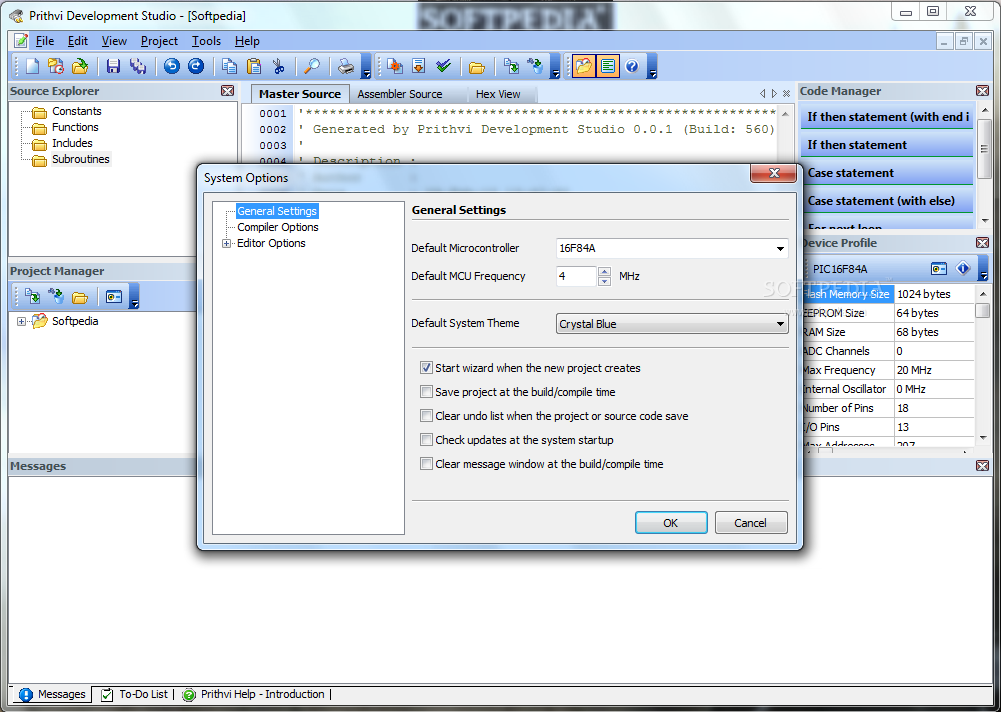Open the build toolbar overflow arrow
Image resolution: width=1001 pixels, height=712 pixels.
[555, 66]
